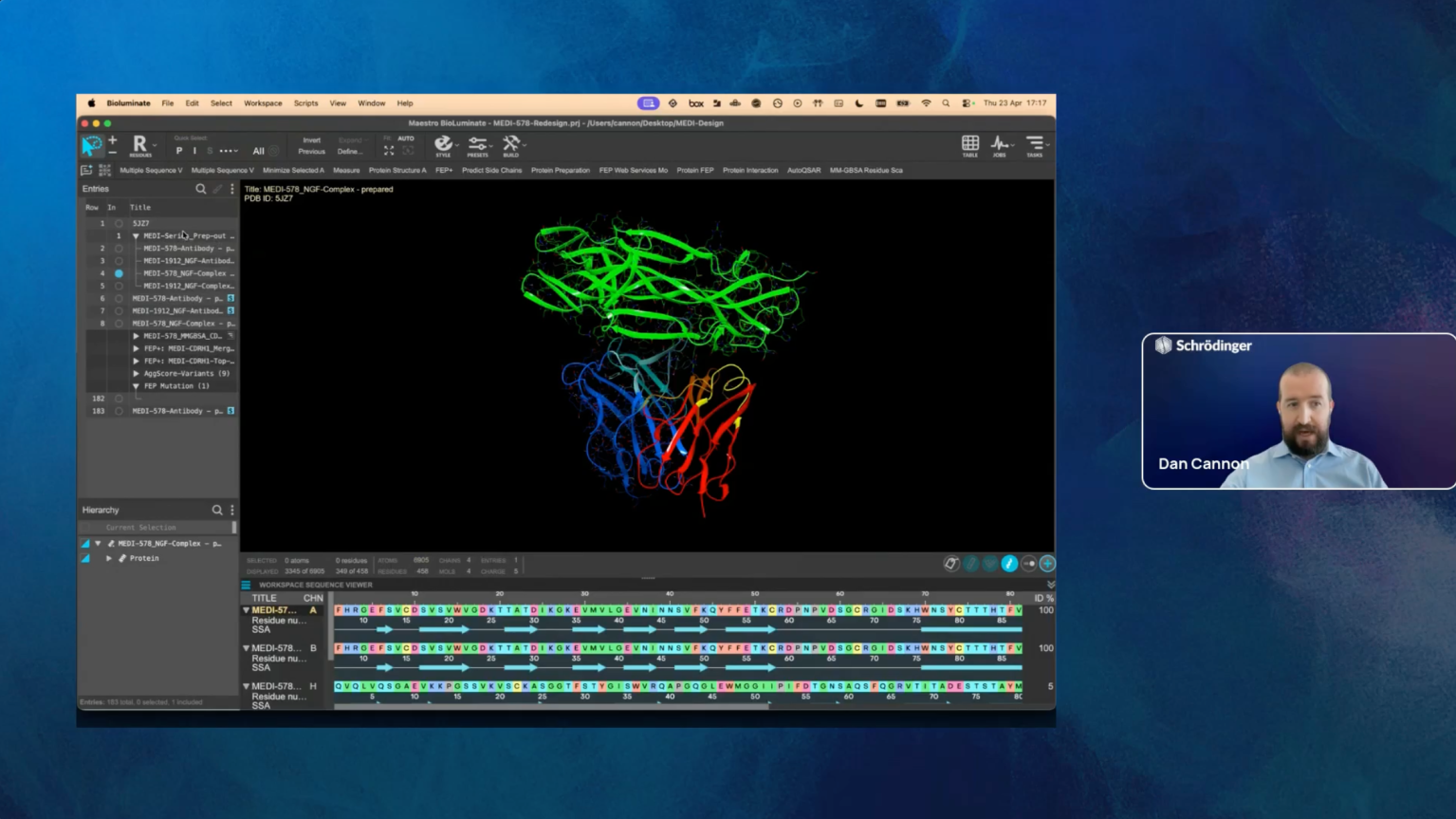This screenshot has width=1456, height=819.
Task: Click the search icon in Entries panel
Action: pyautogui.click(x=200, y=189)
